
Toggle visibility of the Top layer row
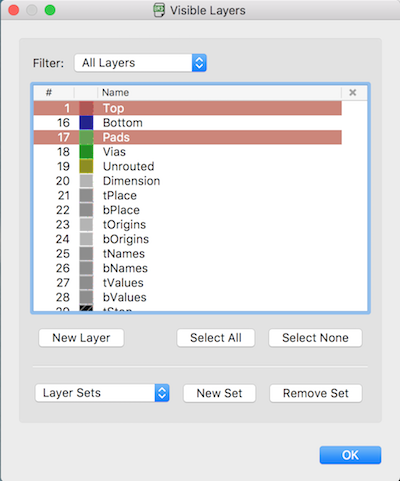pyautogui.click(x=188, y=108)
